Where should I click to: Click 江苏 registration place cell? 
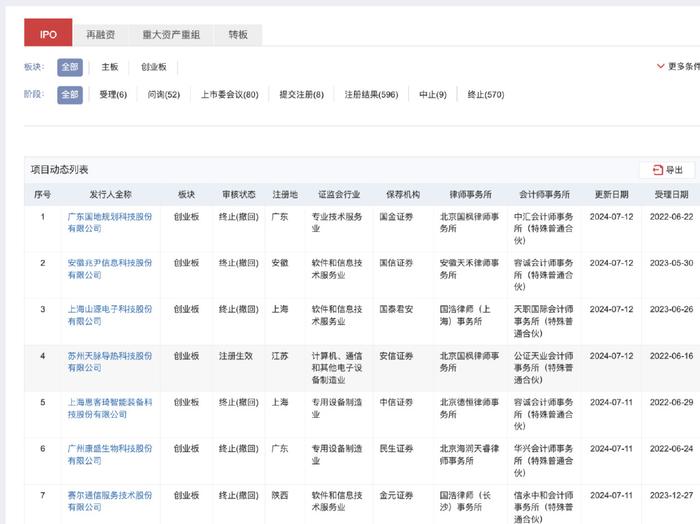[280, 356]
